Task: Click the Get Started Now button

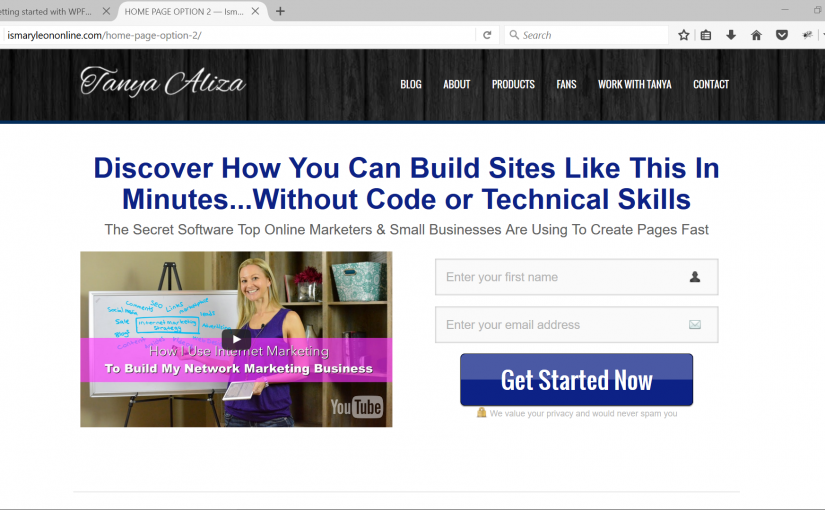Action: (x=576, y=380)
